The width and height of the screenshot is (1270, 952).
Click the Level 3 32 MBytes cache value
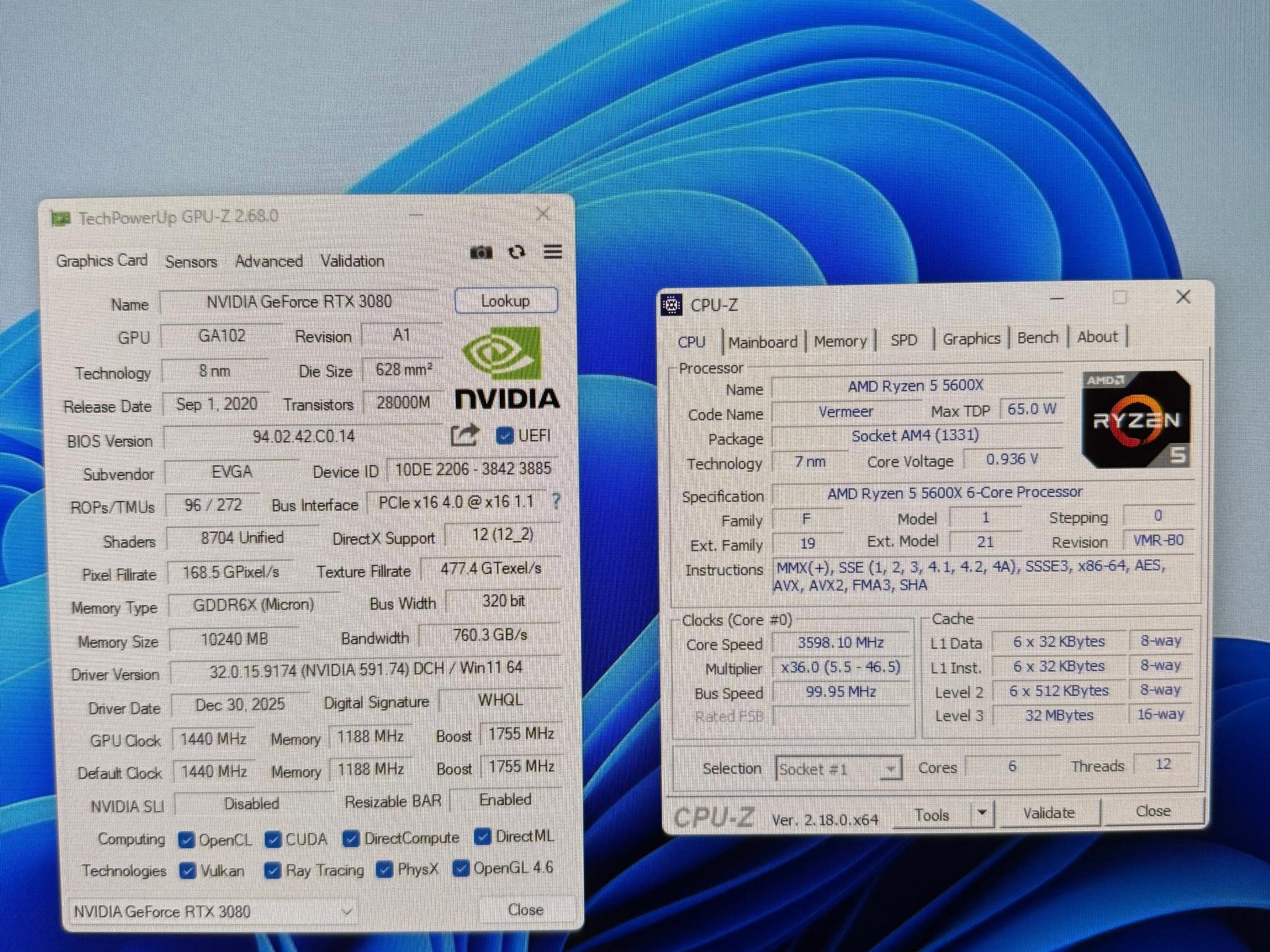(1059, 715)
